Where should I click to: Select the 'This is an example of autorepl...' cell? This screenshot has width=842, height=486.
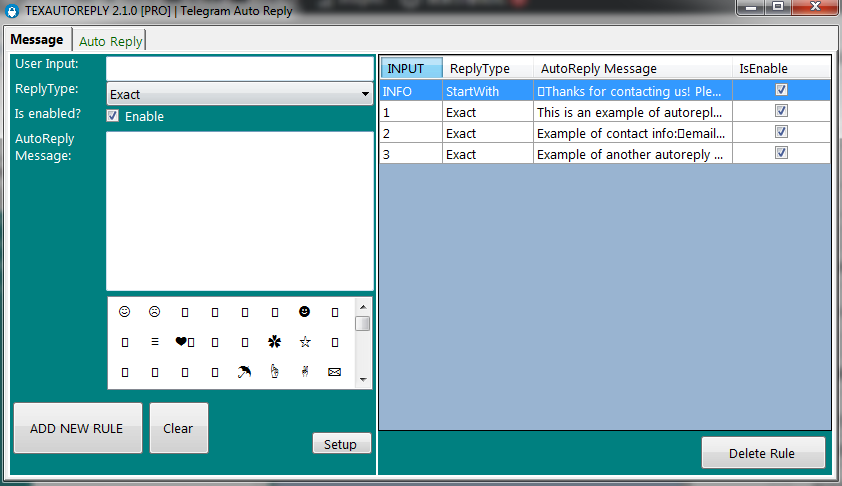633,112
